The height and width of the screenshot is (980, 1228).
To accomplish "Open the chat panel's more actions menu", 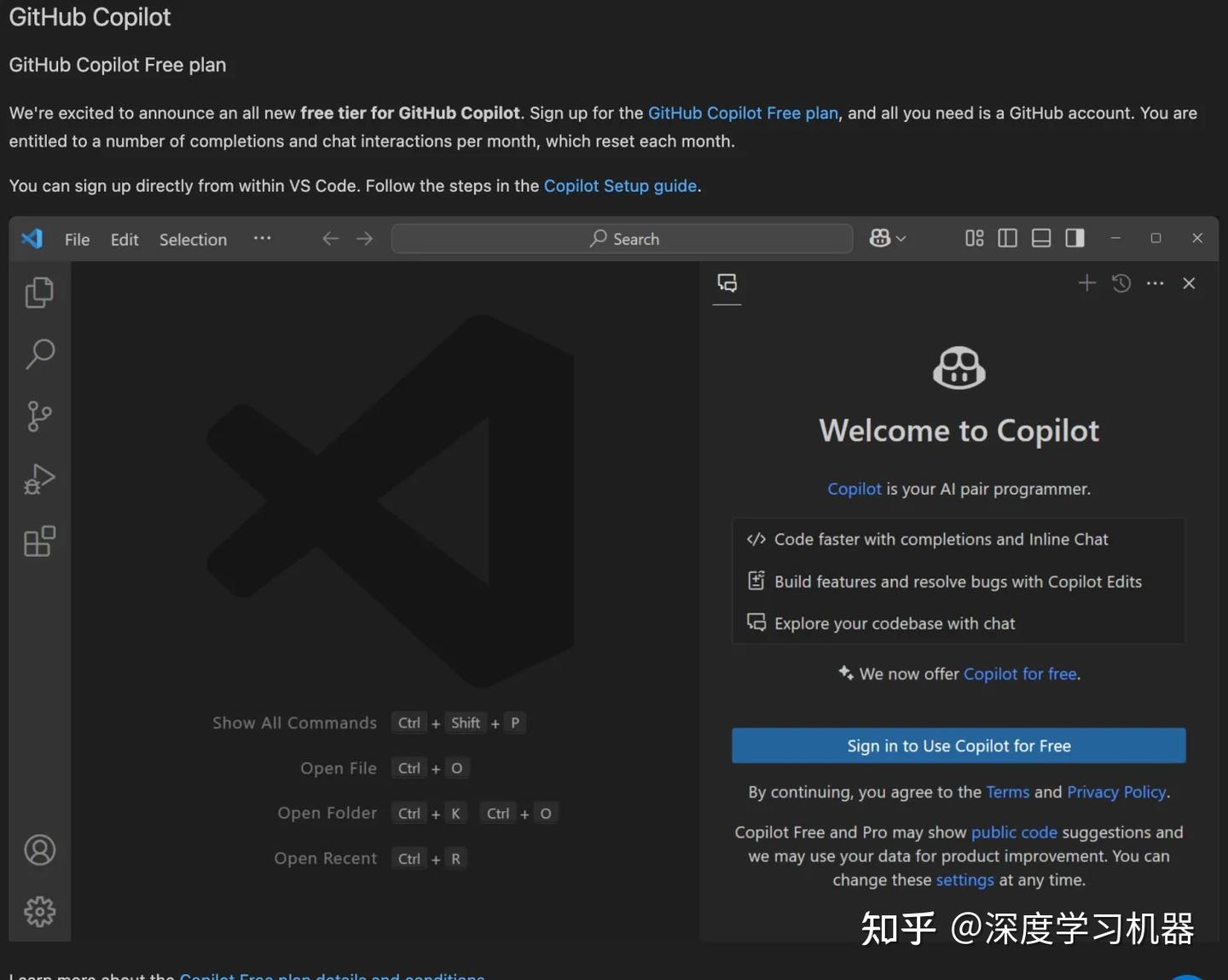I will pos(1156,282).
